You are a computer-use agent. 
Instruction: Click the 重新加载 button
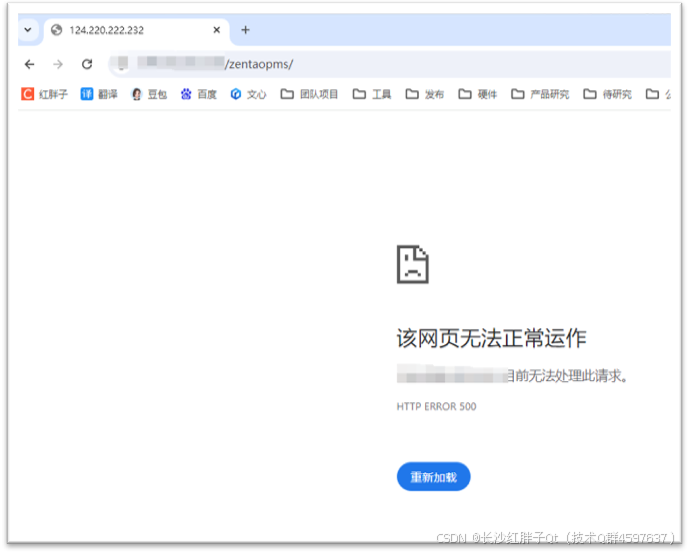pyautogui.click(x=433, y=478)
